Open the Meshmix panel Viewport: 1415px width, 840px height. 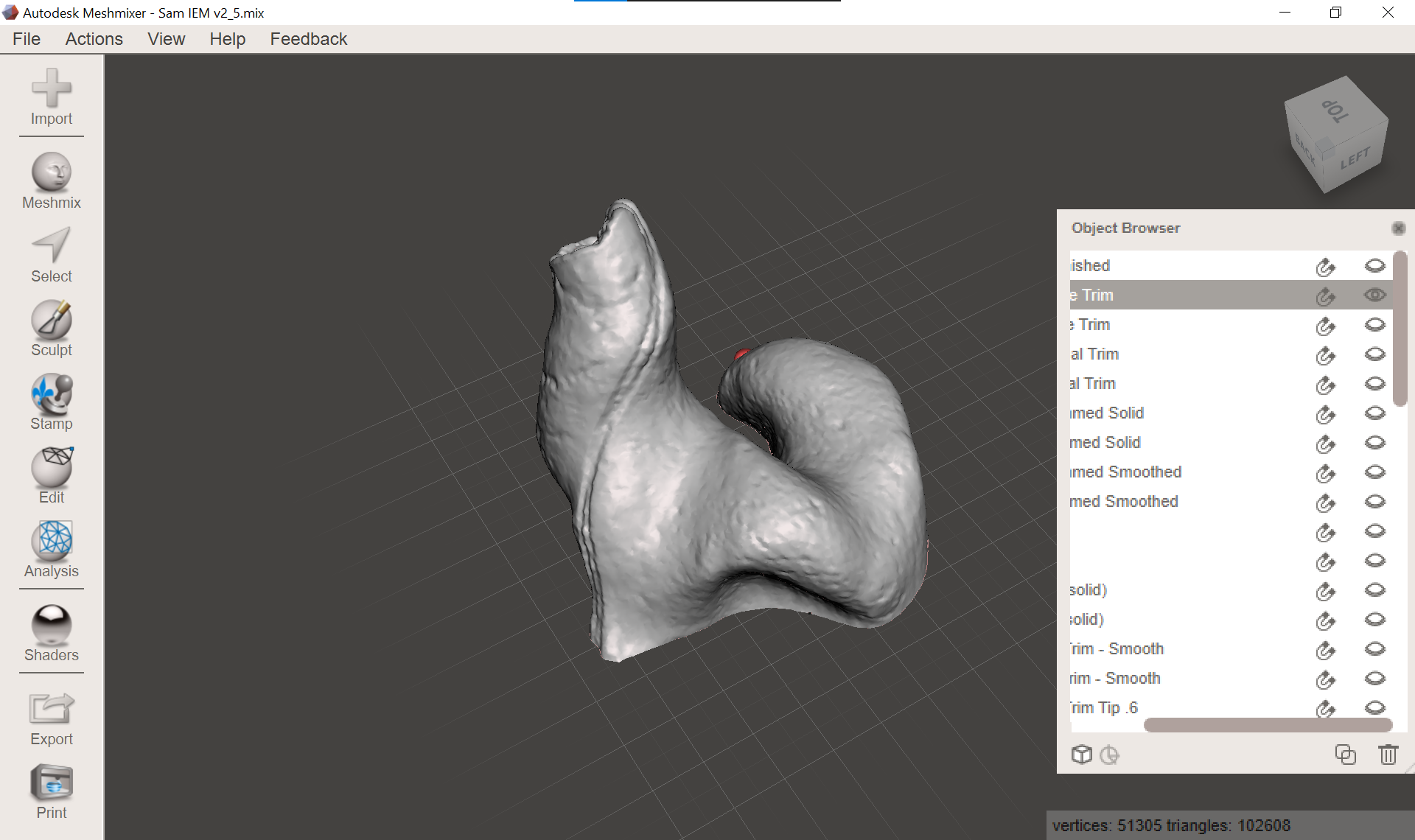click(51, 172)
